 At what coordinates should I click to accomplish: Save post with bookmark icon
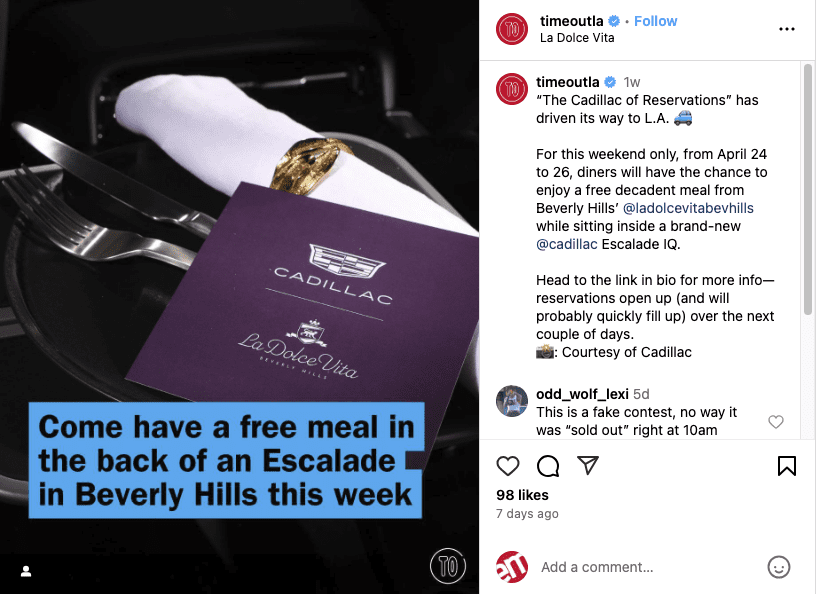pos(787,466)
